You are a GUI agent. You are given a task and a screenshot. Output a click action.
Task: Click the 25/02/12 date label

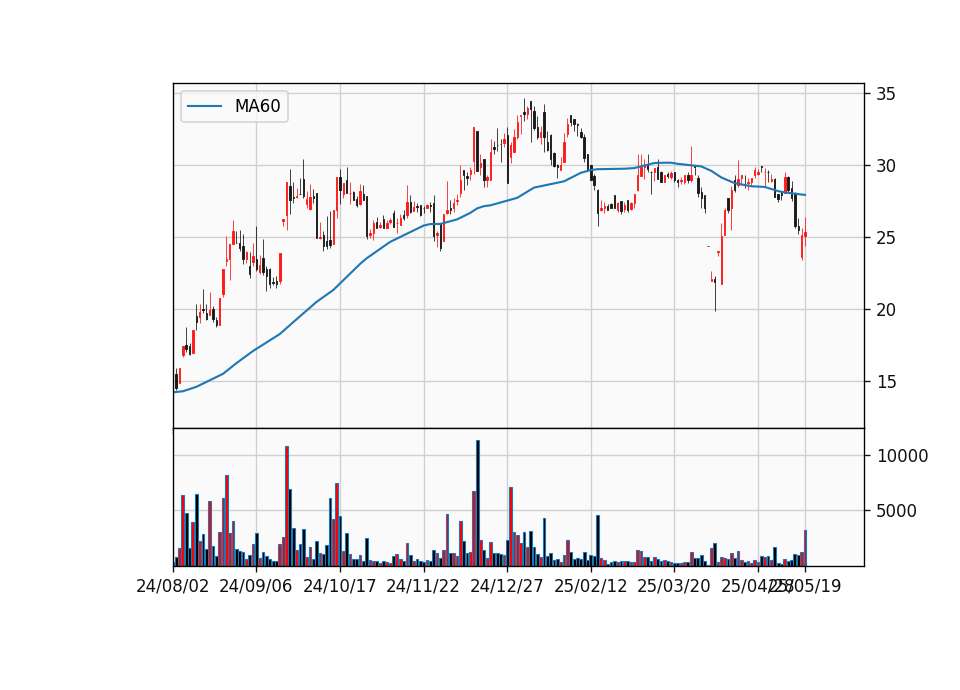coord(590,586)
